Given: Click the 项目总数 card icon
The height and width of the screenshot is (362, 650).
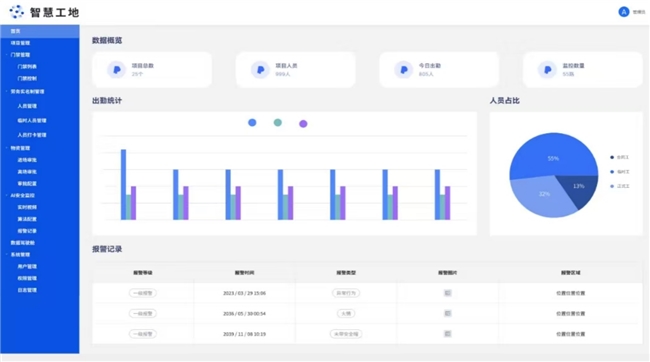Looking at the screenshot, I should [116, 70].
